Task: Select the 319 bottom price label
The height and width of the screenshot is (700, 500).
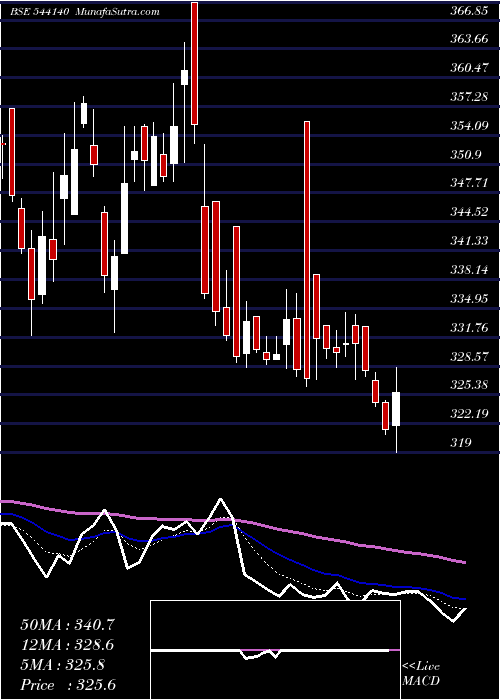Action: point(460,443)
